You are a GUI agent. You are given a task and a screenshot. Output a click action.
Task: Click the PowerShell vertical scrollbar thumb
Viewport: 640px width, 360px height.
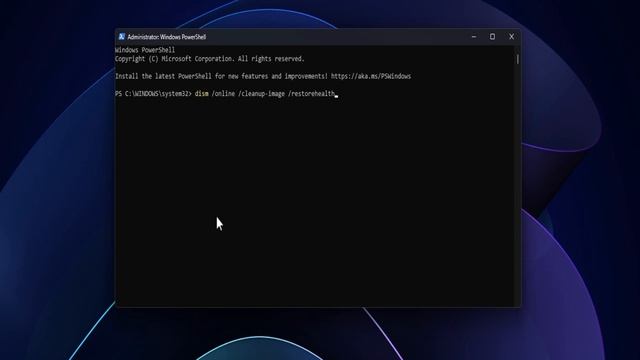click(518, 59)
